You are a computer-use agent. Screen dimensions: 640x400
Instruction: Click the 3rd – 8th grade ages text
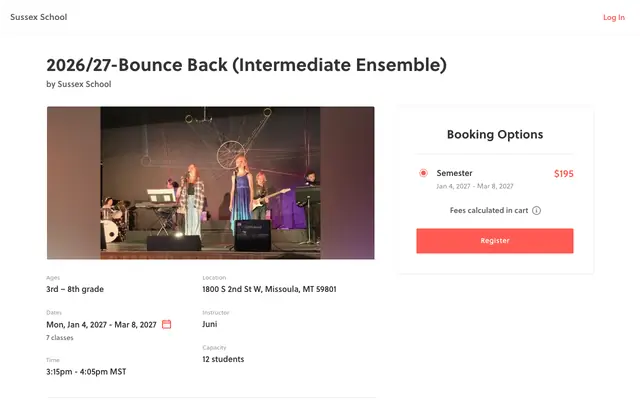tap(75, 289)
